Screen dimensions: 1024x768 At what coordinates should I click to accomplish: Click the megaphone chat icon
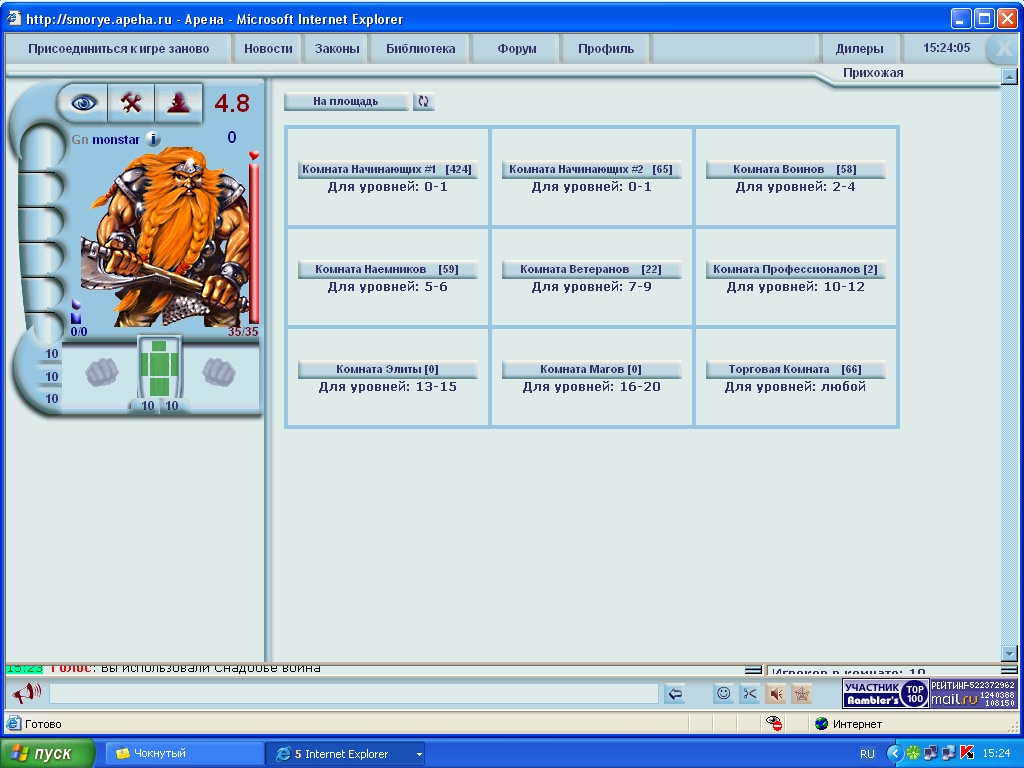click(x=27, y=693)
